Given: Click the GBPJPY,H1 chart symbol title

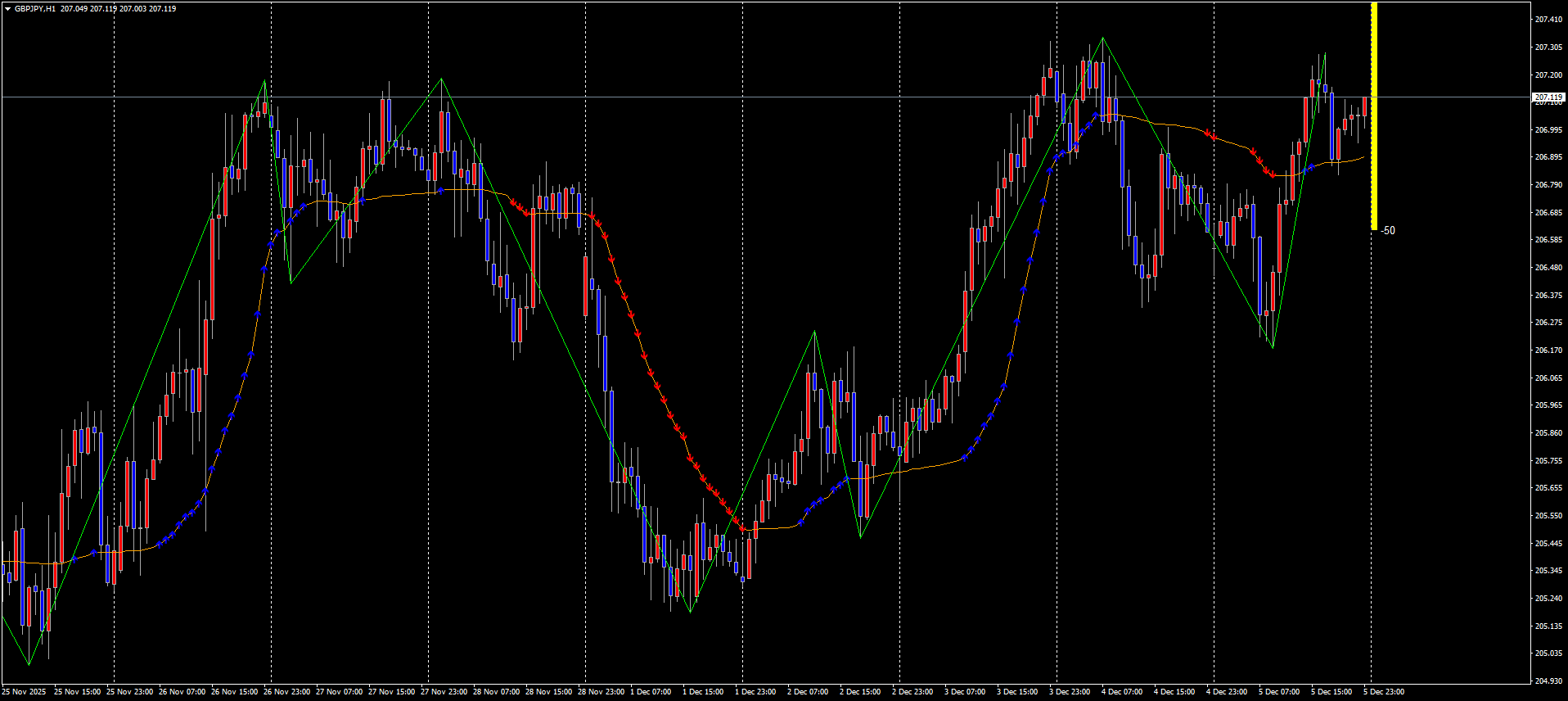Looking at the screenshot, I should [35, 9].
